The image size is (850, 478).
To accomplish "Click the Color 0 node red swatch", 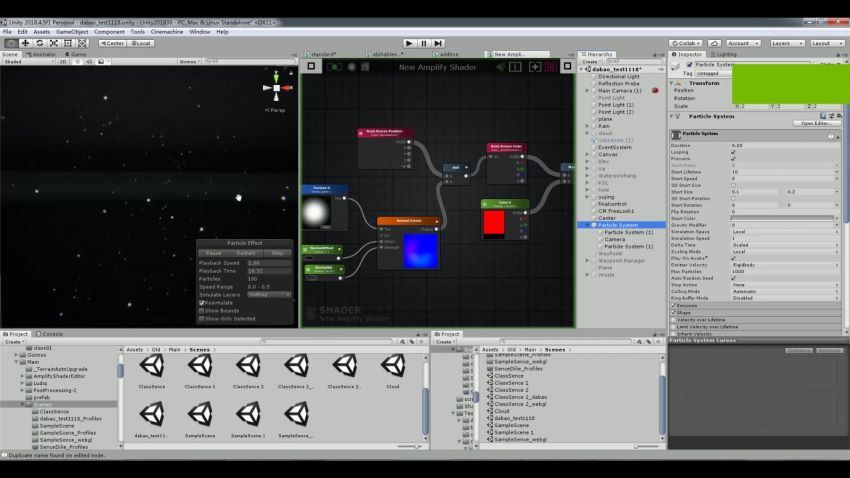I will pos(494,223).
